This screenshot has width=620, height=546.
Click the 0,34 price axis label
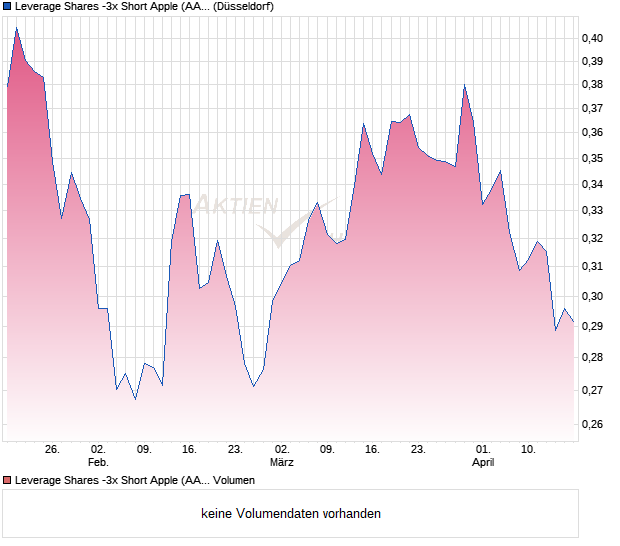click(592, 184)
